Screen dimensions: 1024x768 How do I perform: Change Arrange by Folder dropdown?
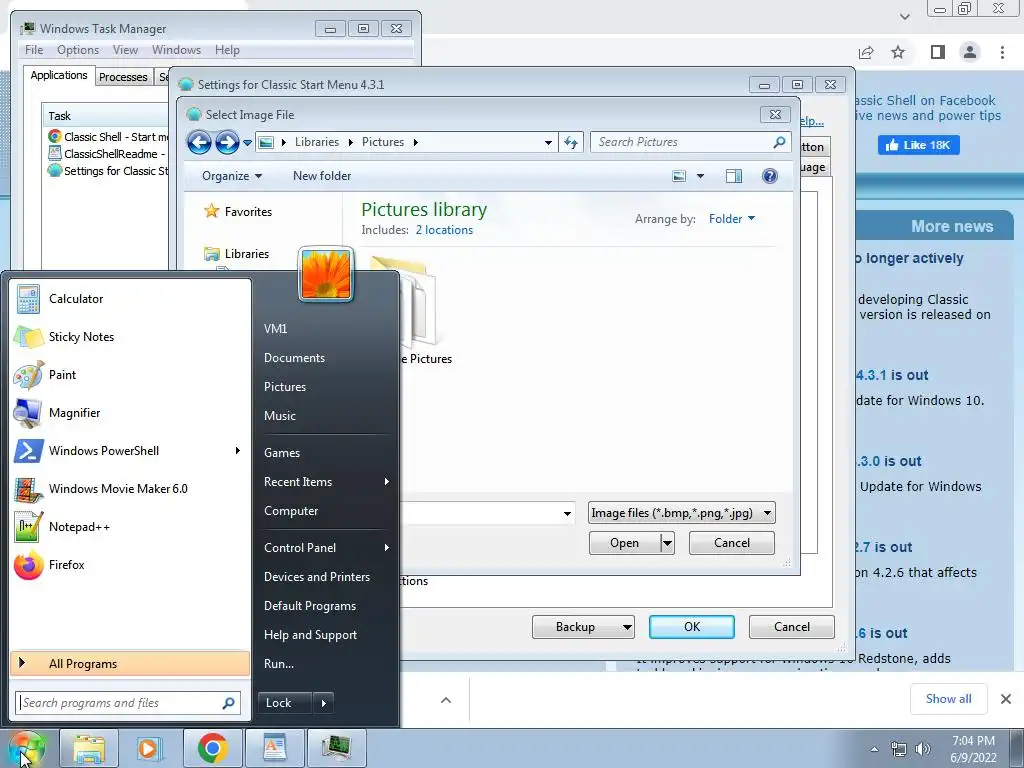pyautogui.click(x=731, y=219)
